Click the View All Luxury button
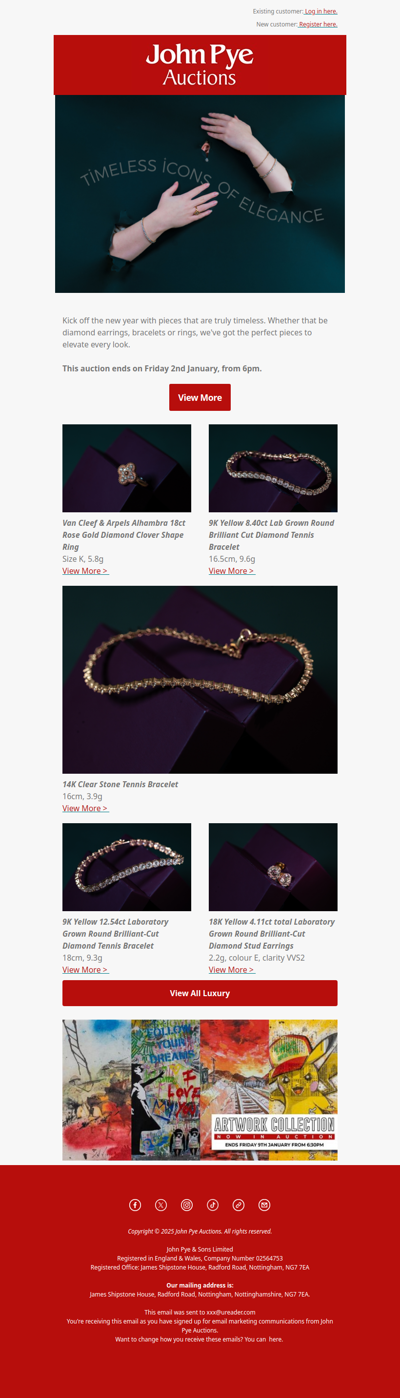Viewport: 400px width, 1398px height. pos(200,993)
